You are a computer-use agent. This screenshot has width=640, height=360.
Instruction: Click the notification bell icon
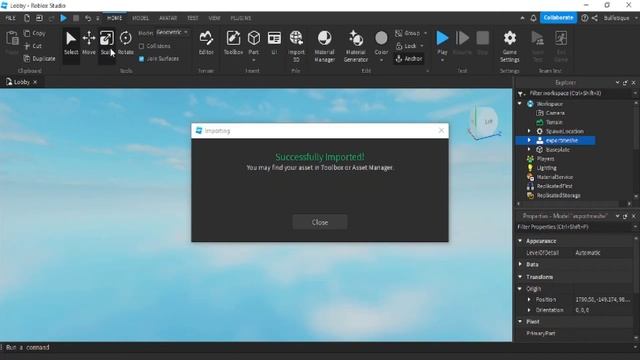(x=533, y=18)
